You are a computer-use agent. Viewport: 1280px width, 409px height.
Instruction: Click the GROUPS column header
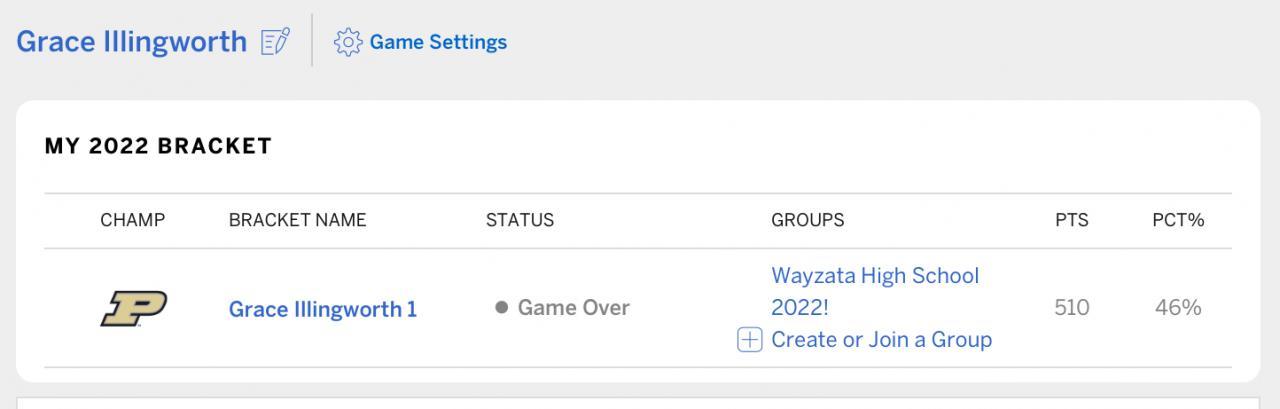click(x=807, y=220)
